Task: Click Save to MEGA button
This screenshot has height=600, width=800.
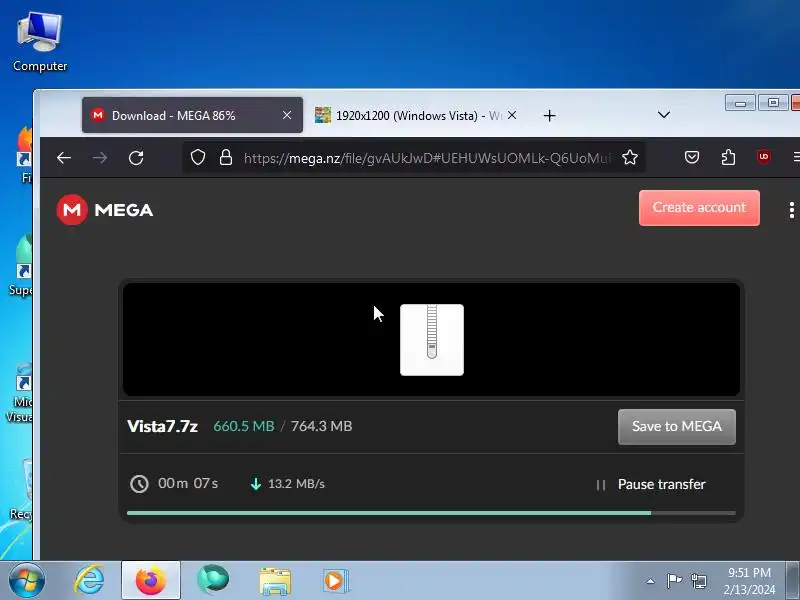Action: tap(677, 427)
